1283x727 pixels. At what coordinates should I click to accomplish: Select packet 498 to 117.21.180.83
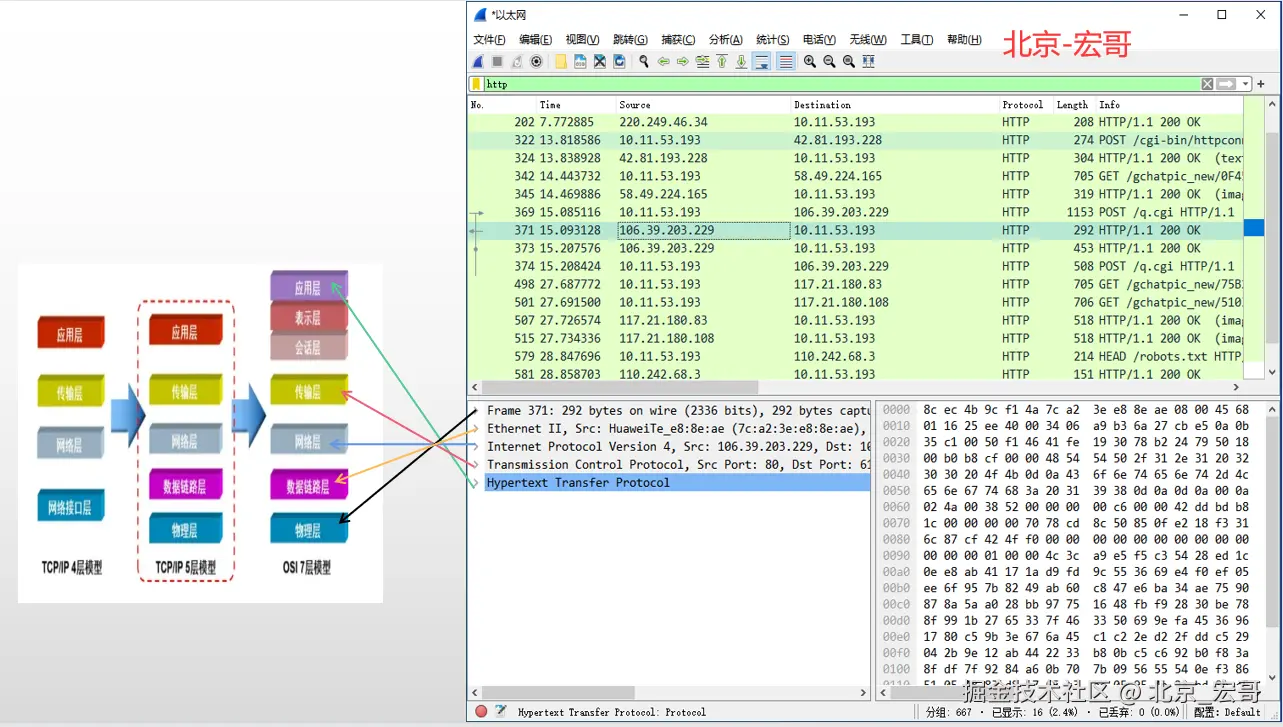(x=856, y=284)
